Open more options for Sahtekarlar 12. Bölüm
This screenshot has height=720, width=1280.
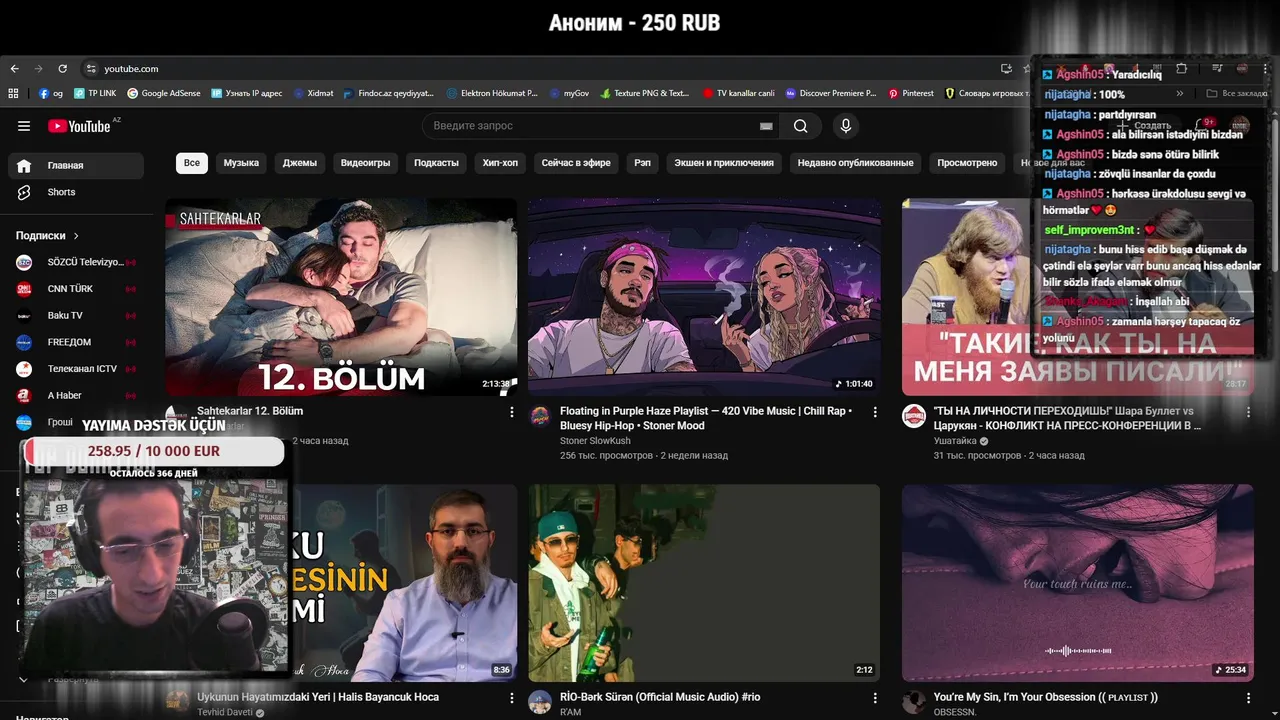point(512,412)
